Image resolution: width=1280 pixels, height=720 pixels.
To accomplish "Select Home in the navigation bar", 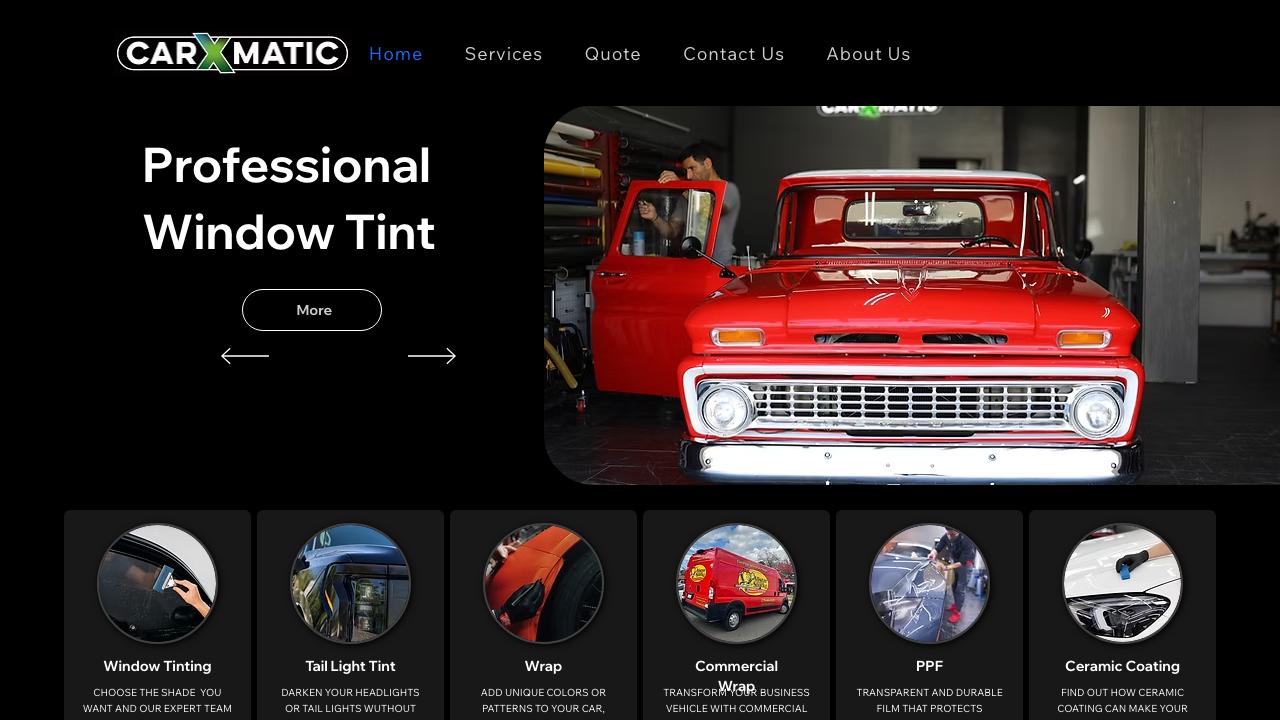I will coord(395,54).
